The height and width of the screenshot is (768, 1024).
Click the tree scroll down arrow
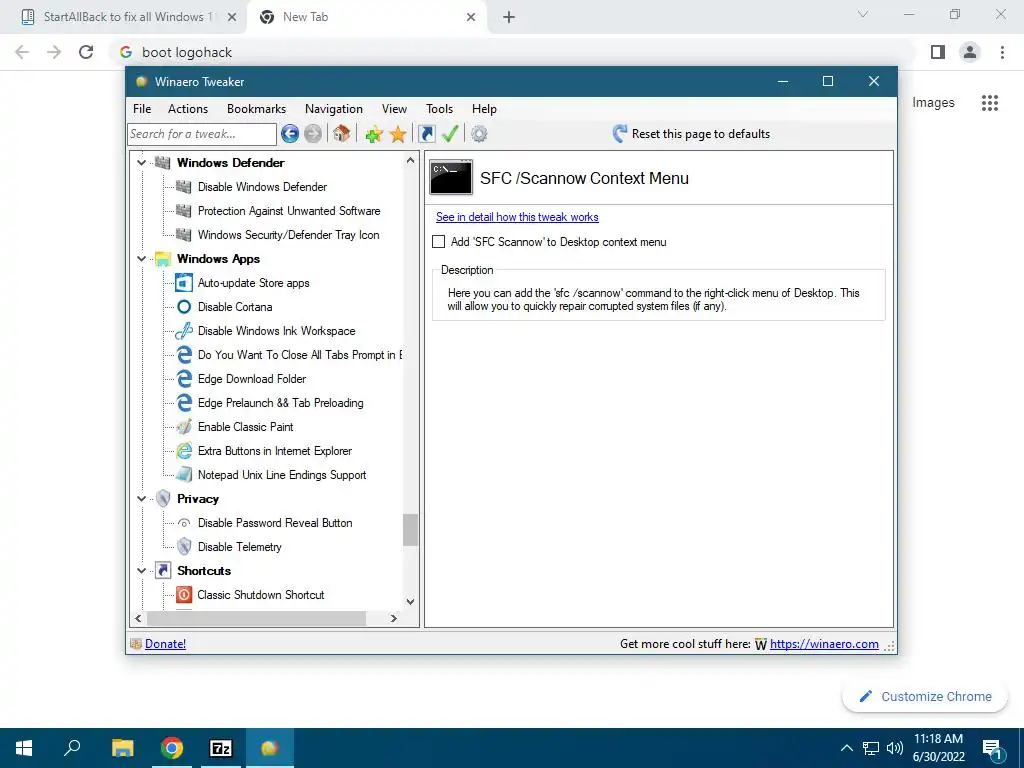pos(410,602)
